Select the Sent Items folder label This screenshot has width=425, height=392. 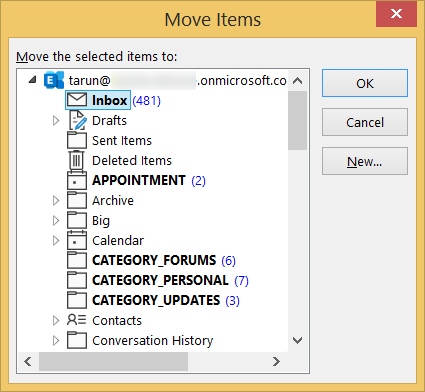click(122, 140)
